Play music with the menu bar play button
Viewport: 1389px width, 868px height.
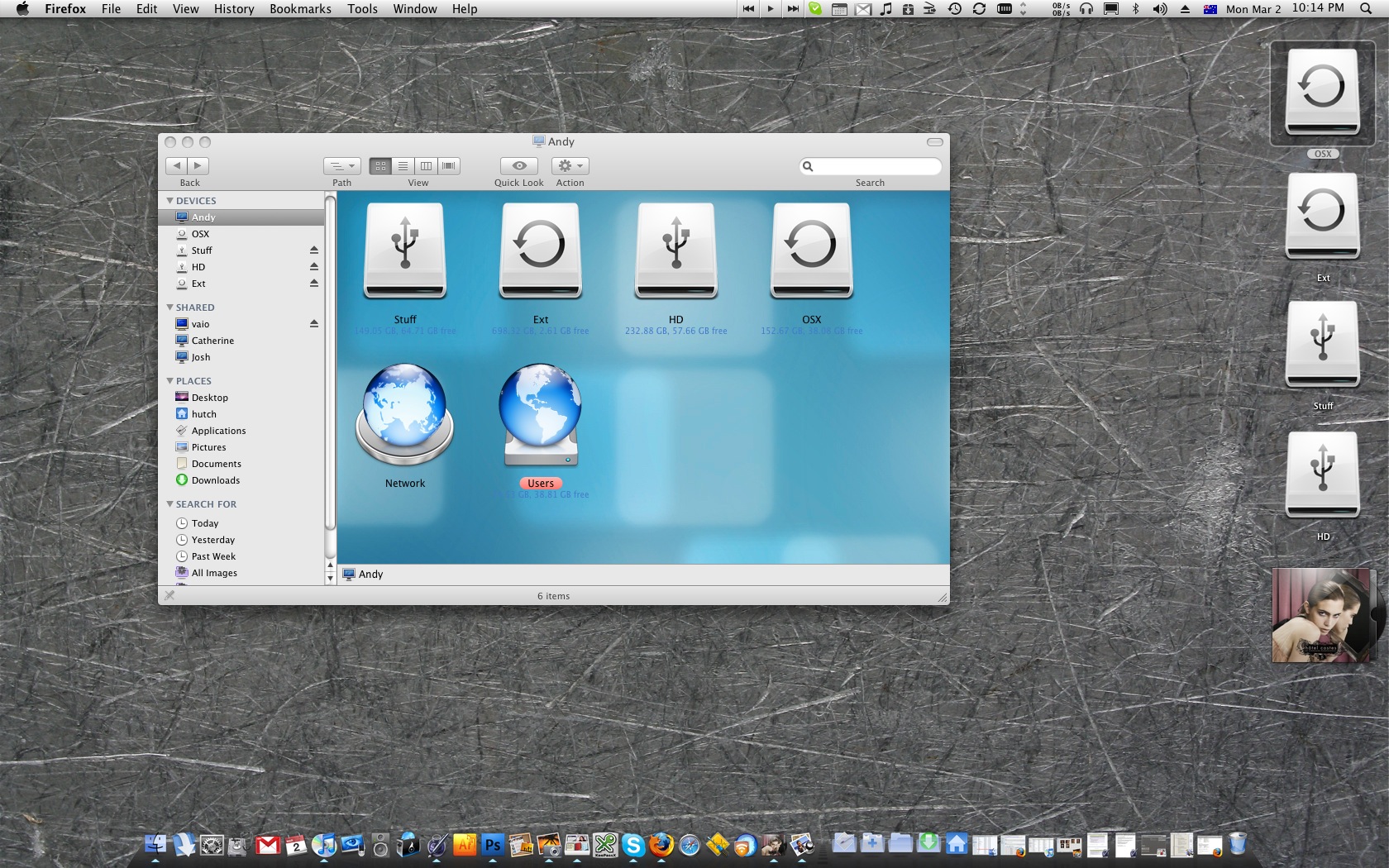(771, 9)
